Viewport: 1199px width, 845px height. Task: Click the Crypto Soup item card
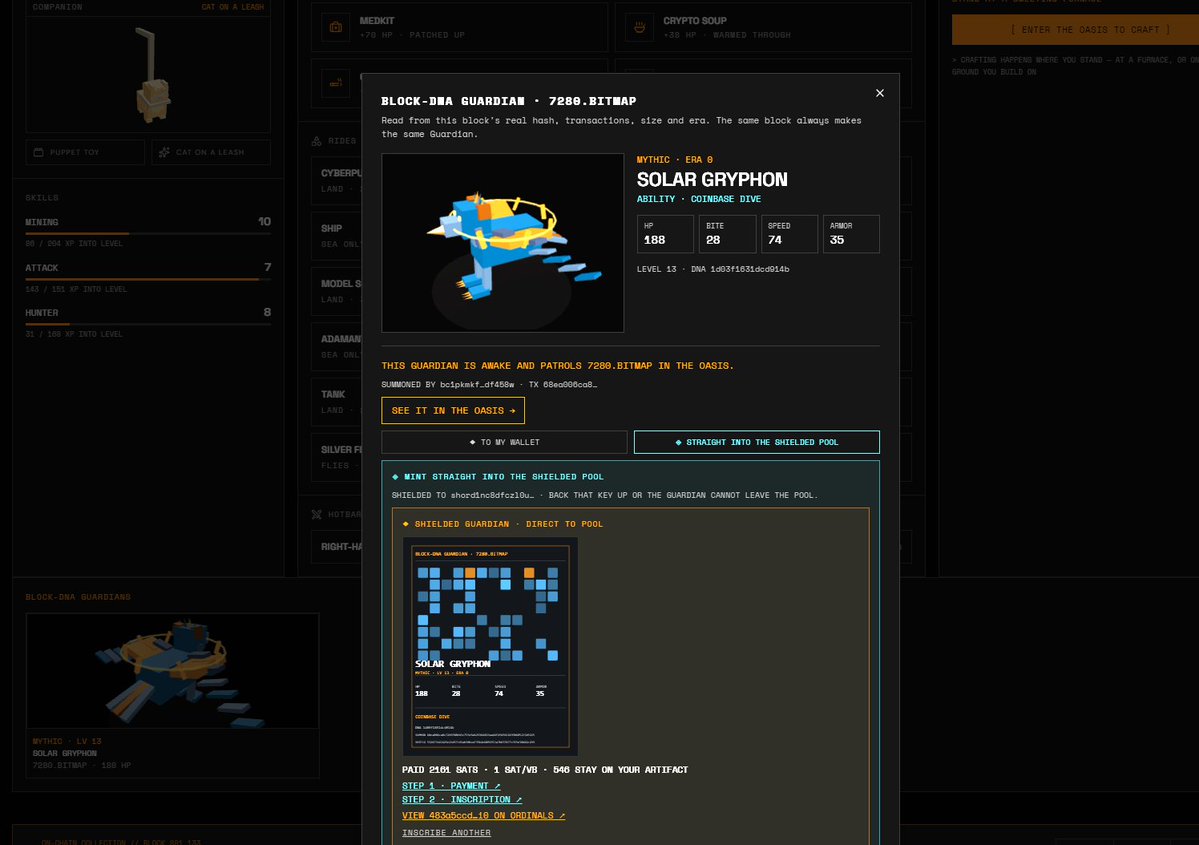[x=763, y=28]
